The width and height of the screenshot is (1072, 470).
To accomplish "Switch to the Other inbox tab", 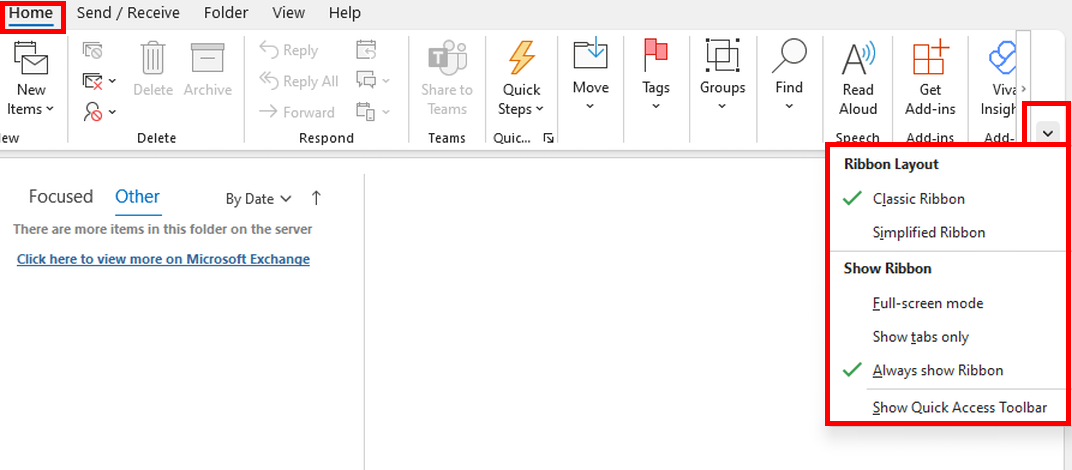I will point(137,197).
